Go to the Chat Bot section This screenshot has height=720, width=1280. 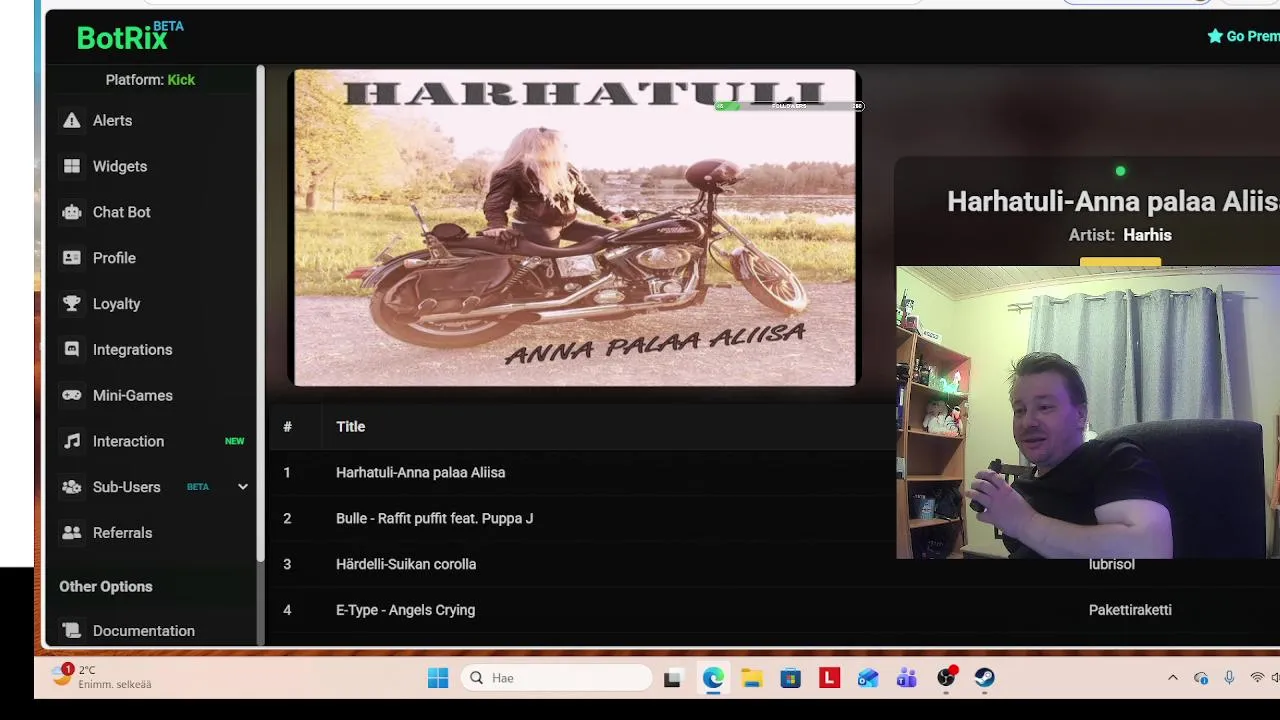[122, 212]
